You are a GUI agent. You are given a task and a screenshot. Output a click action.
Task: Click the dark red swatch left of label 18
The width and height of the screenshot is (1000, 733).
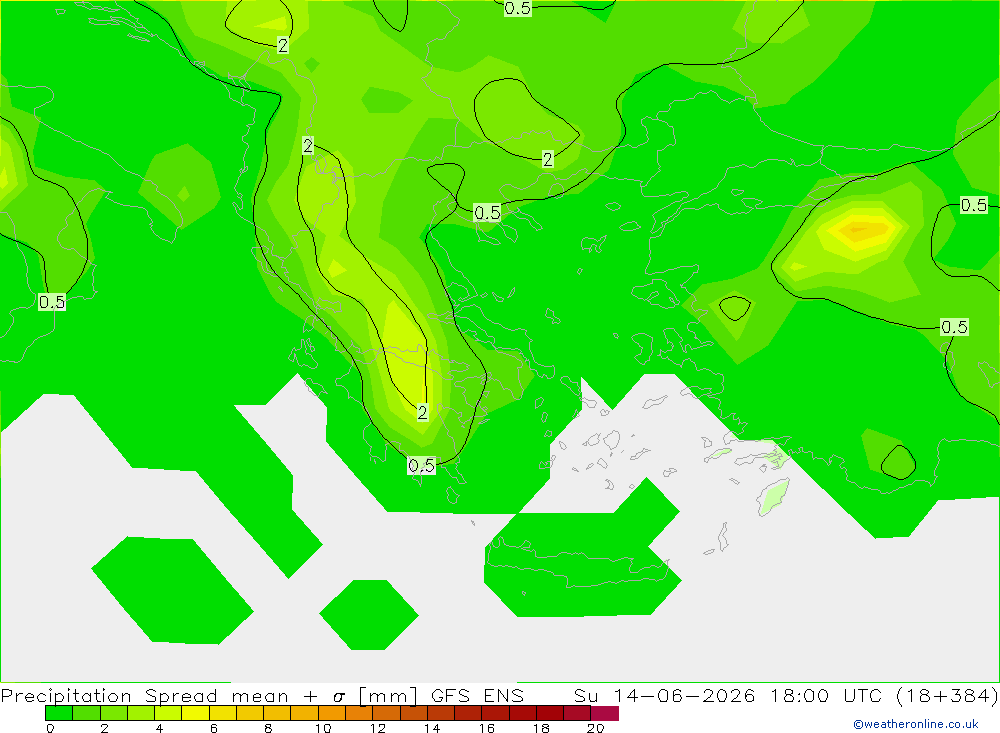(x=523, y=713)
